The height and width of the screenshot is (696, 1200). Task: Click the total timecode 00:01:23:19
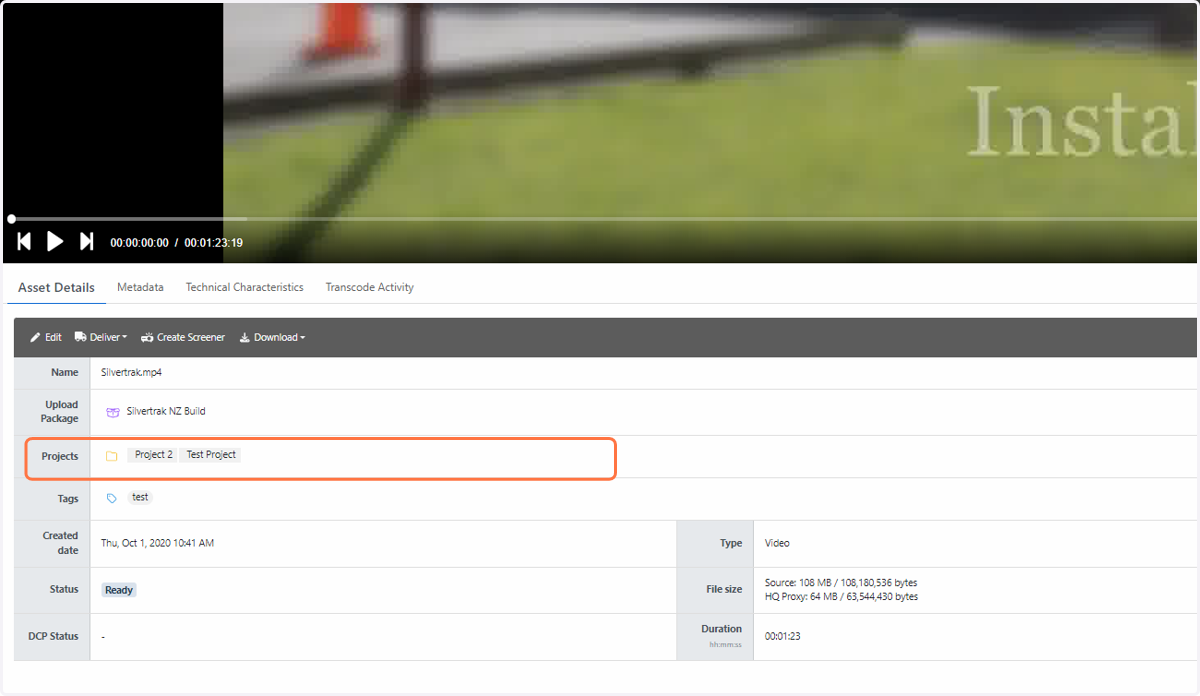[213, 243]
